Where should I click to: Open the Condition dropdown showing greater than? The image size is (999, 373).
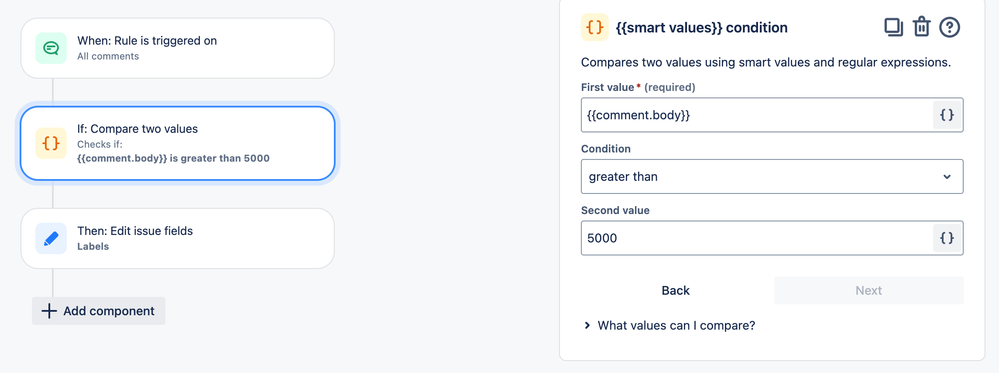click(x=772, y=177)
